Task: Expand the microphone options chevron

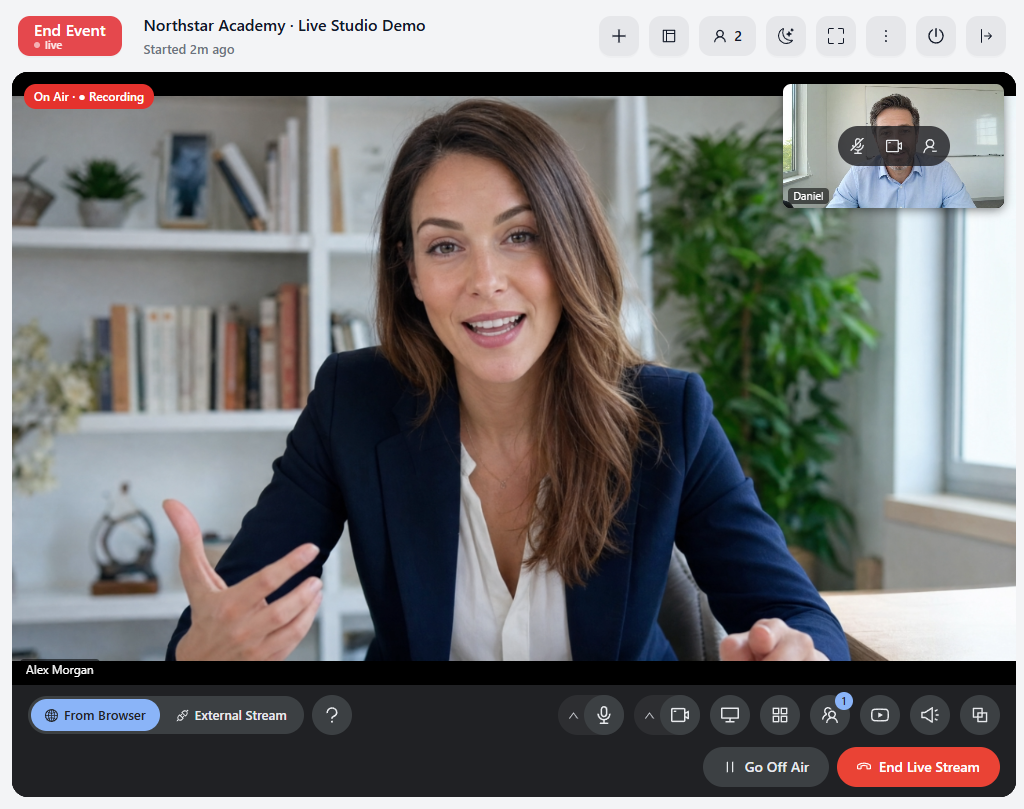Action: (x=573, y=716)
